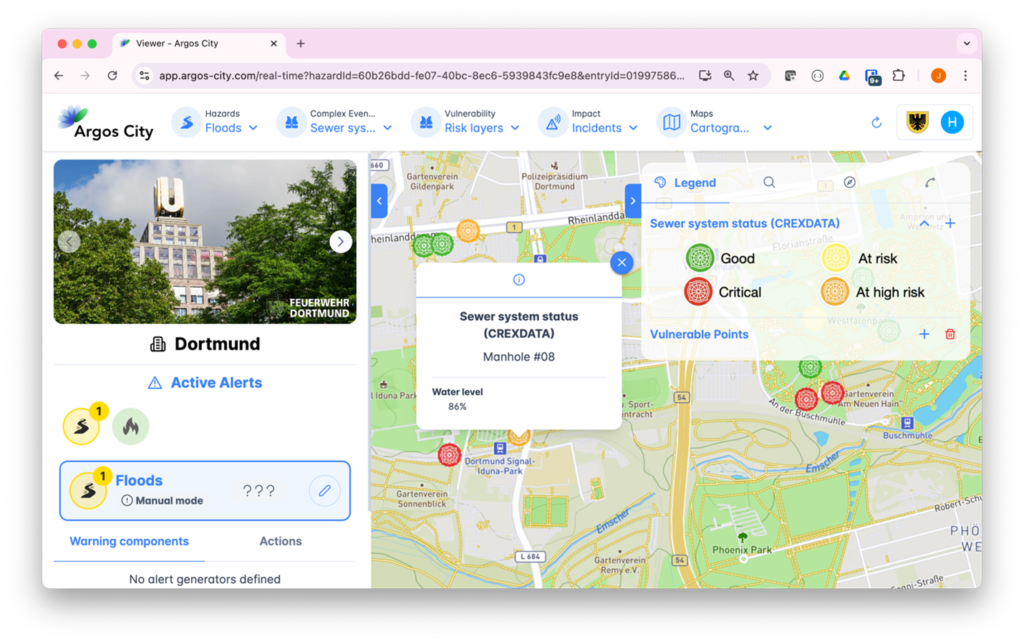Open the search tab in legend panel

(x=769, y=183)
